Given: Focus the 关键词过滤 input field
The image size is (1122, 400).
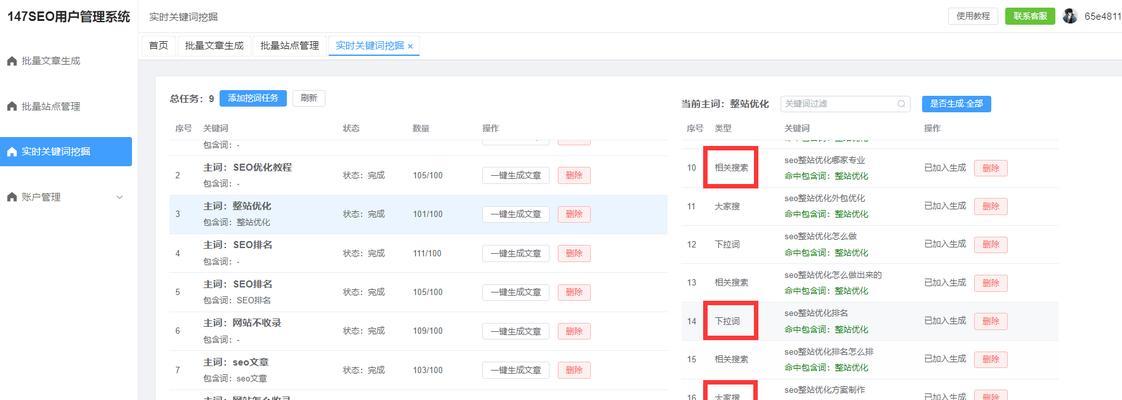Looking at the screenshot, I should coord(845,104).
